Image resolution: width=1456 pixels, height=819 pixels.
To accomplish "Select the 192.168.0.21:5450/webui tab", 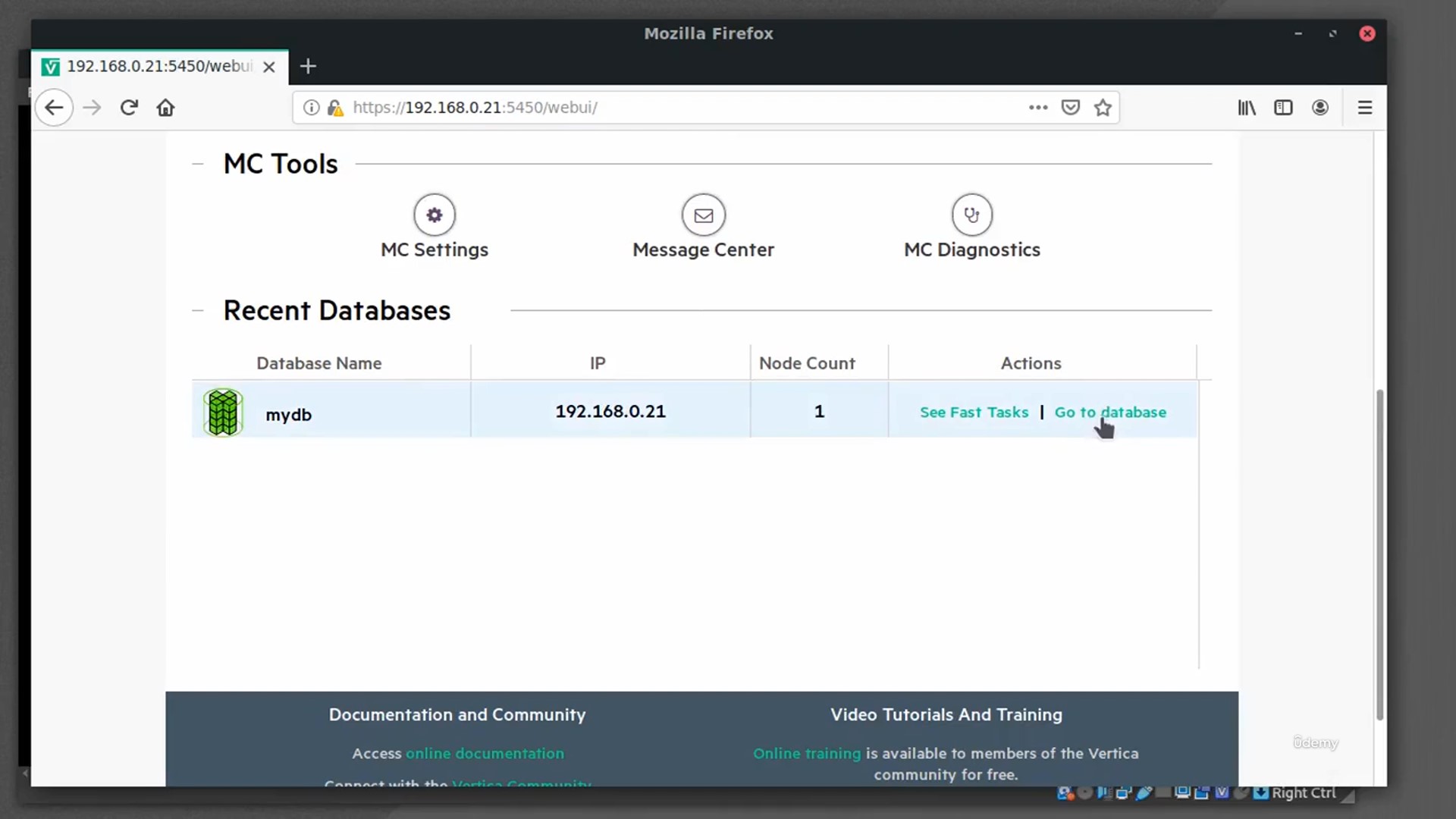I will pos(159,67).
